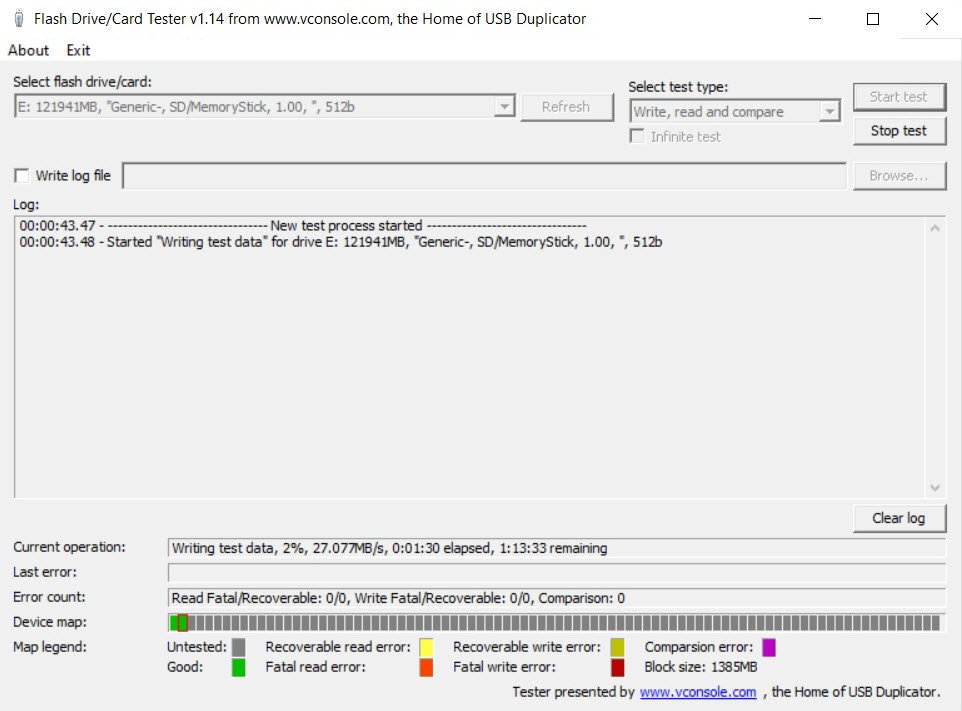Clear the log output

pyautogui.click(x=899, y=518)
